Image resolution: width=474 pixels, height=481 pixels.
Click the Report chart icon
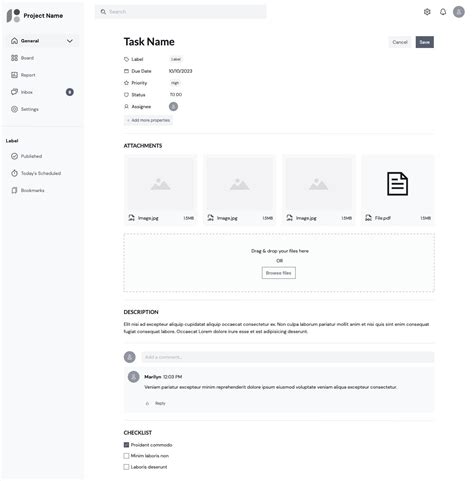(14, 75)
